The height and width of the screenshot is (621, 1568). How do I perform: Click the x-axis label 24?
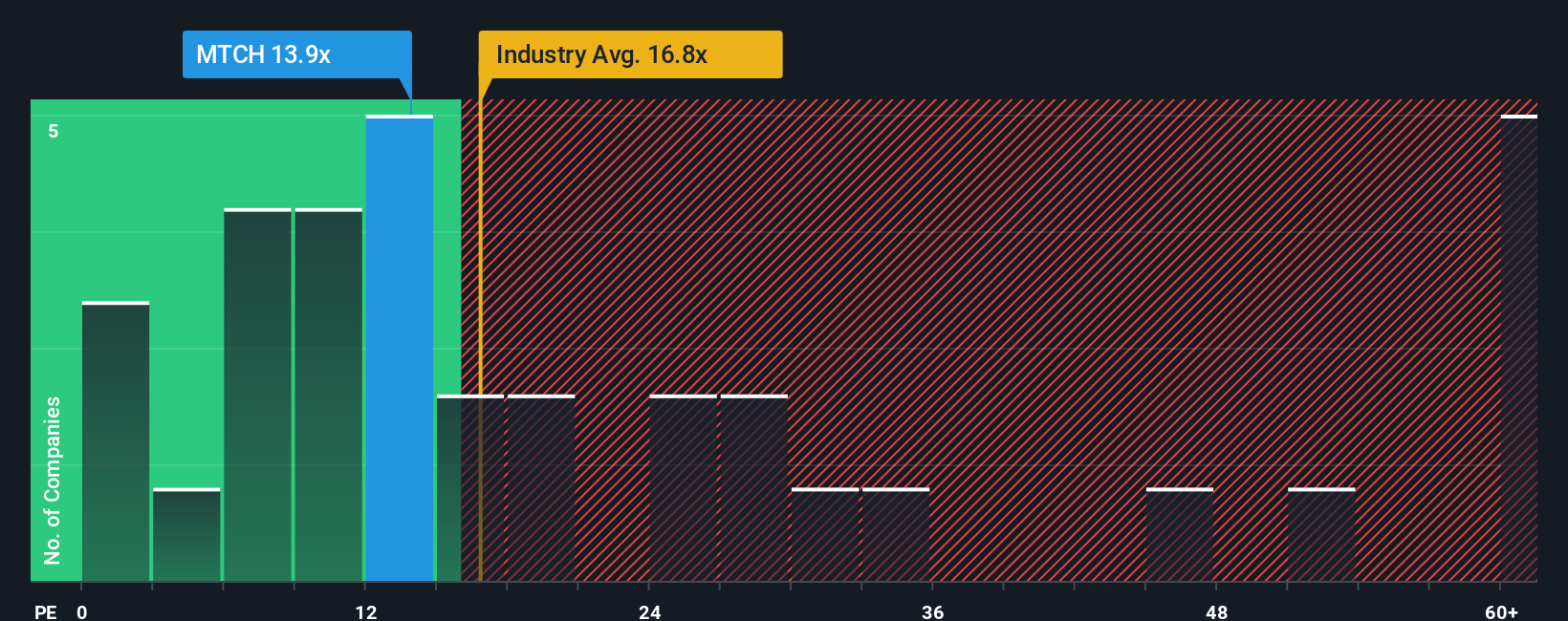click(x=650, y=611)
